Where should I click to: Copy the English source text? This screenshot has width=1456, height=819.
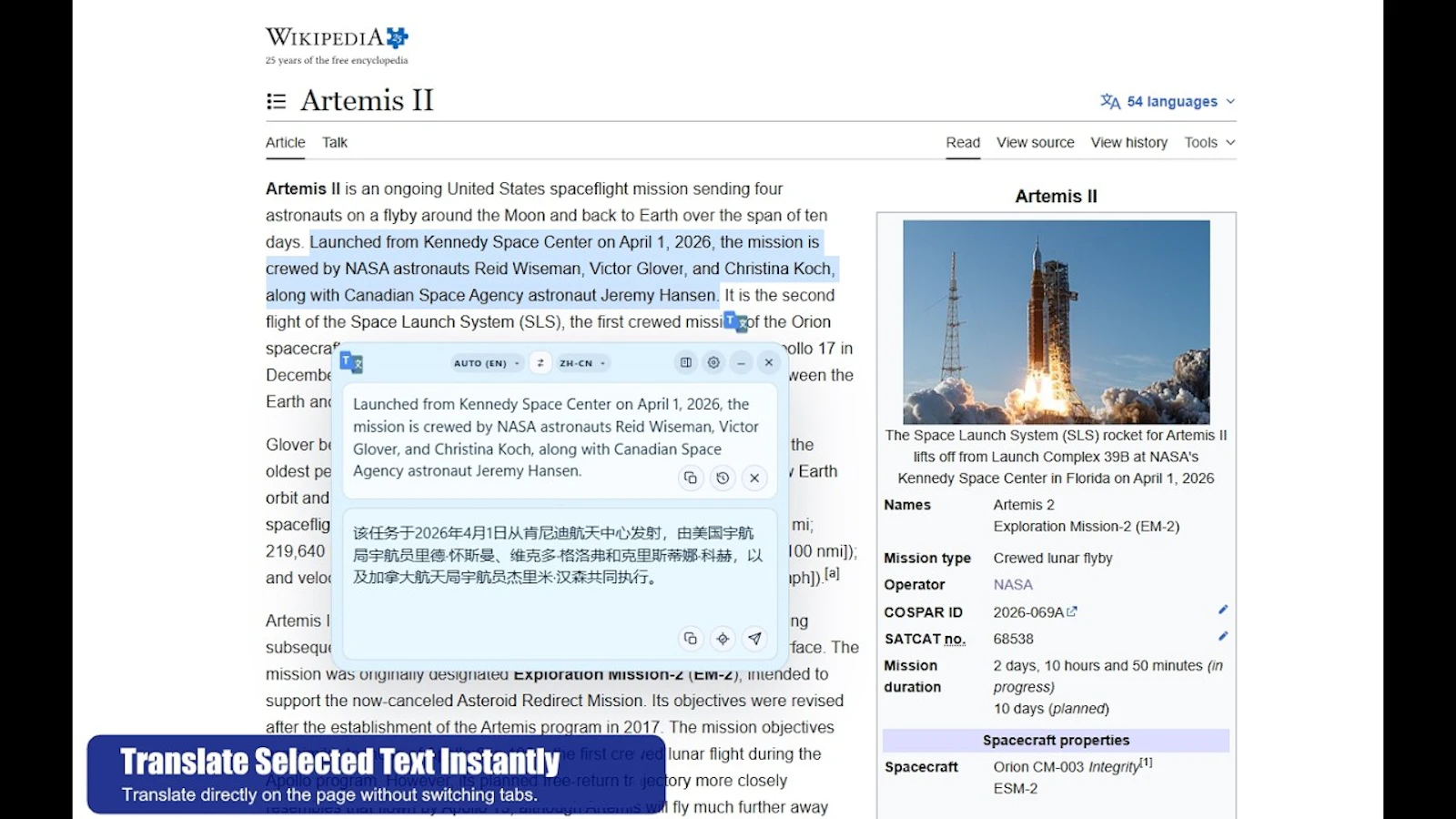point(691,478)
